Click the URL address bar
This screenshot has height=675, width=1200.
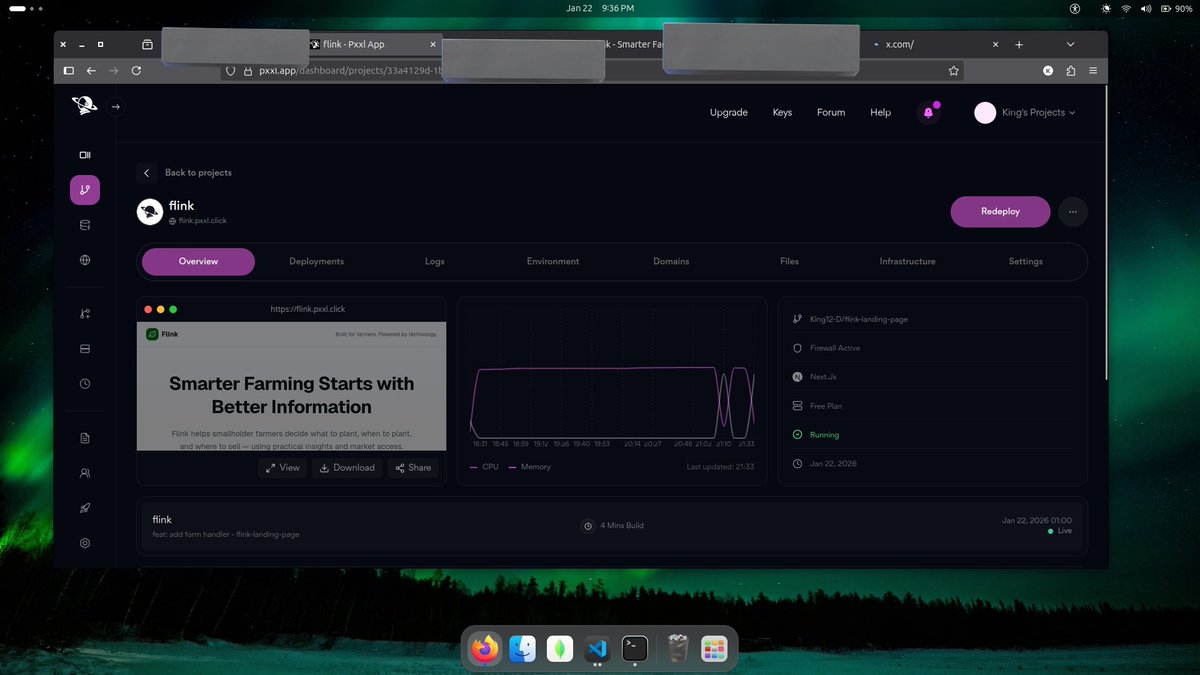click(590, 71)
